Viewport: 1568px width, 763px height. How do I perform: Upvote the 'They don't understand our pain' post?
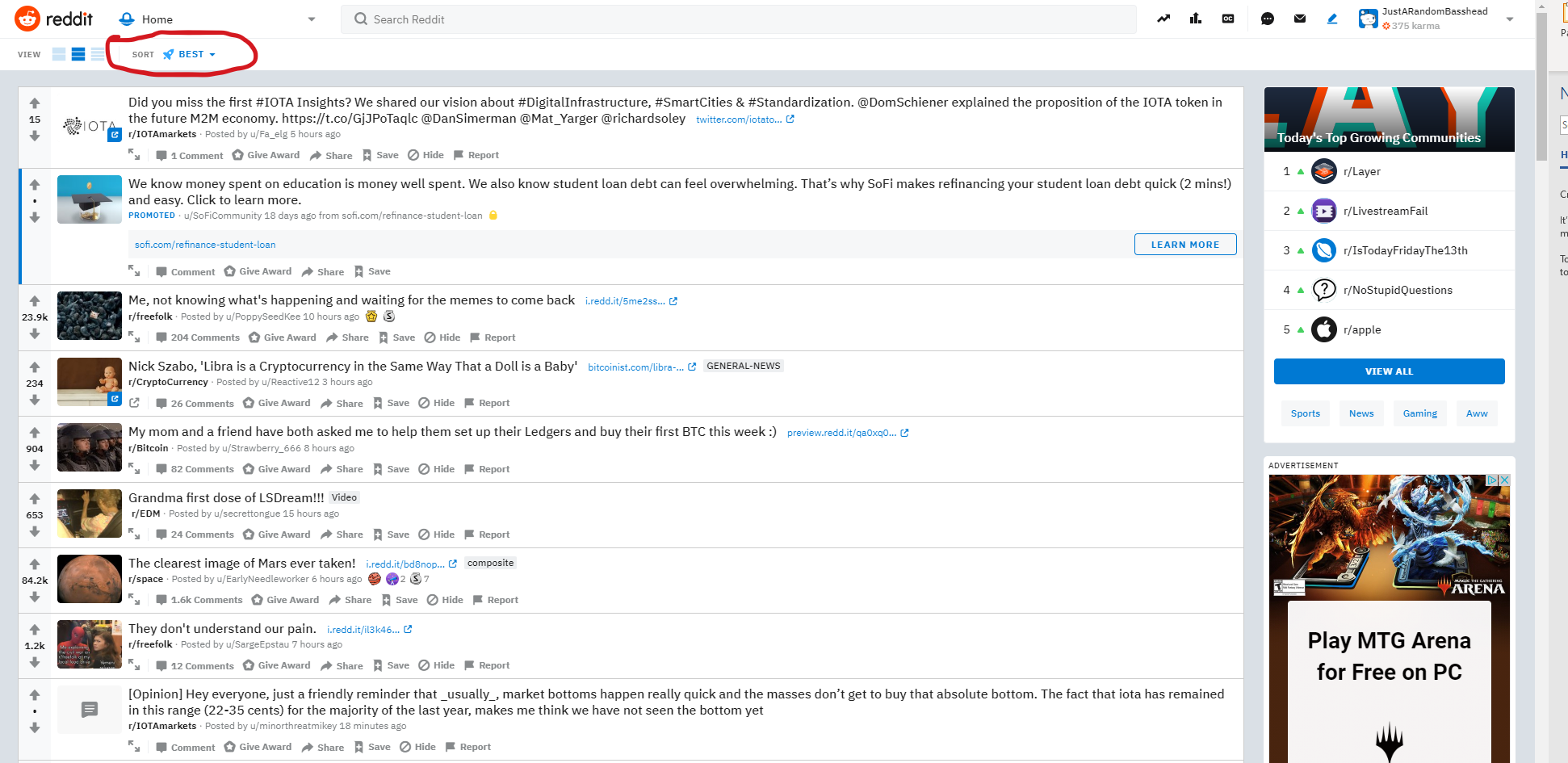tap(35, 630)
